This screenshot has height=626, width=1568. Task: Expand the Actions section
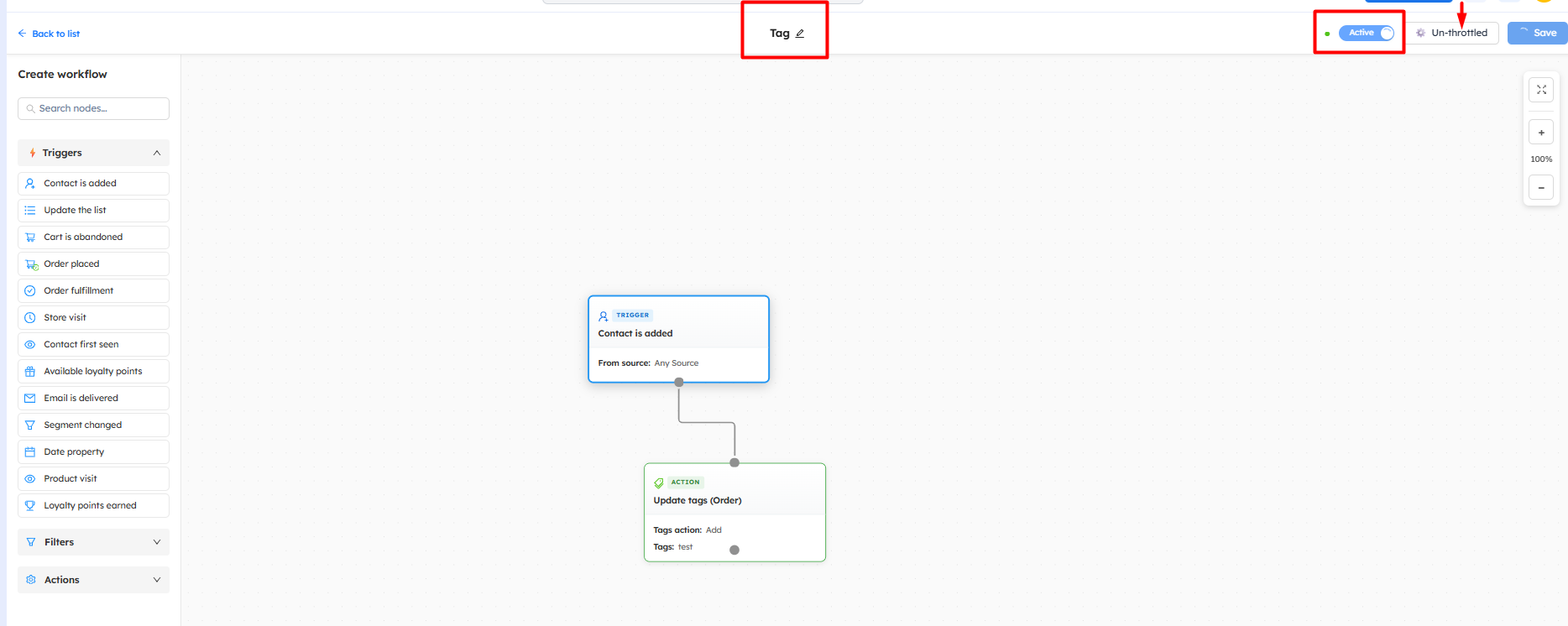coord(156,580)
